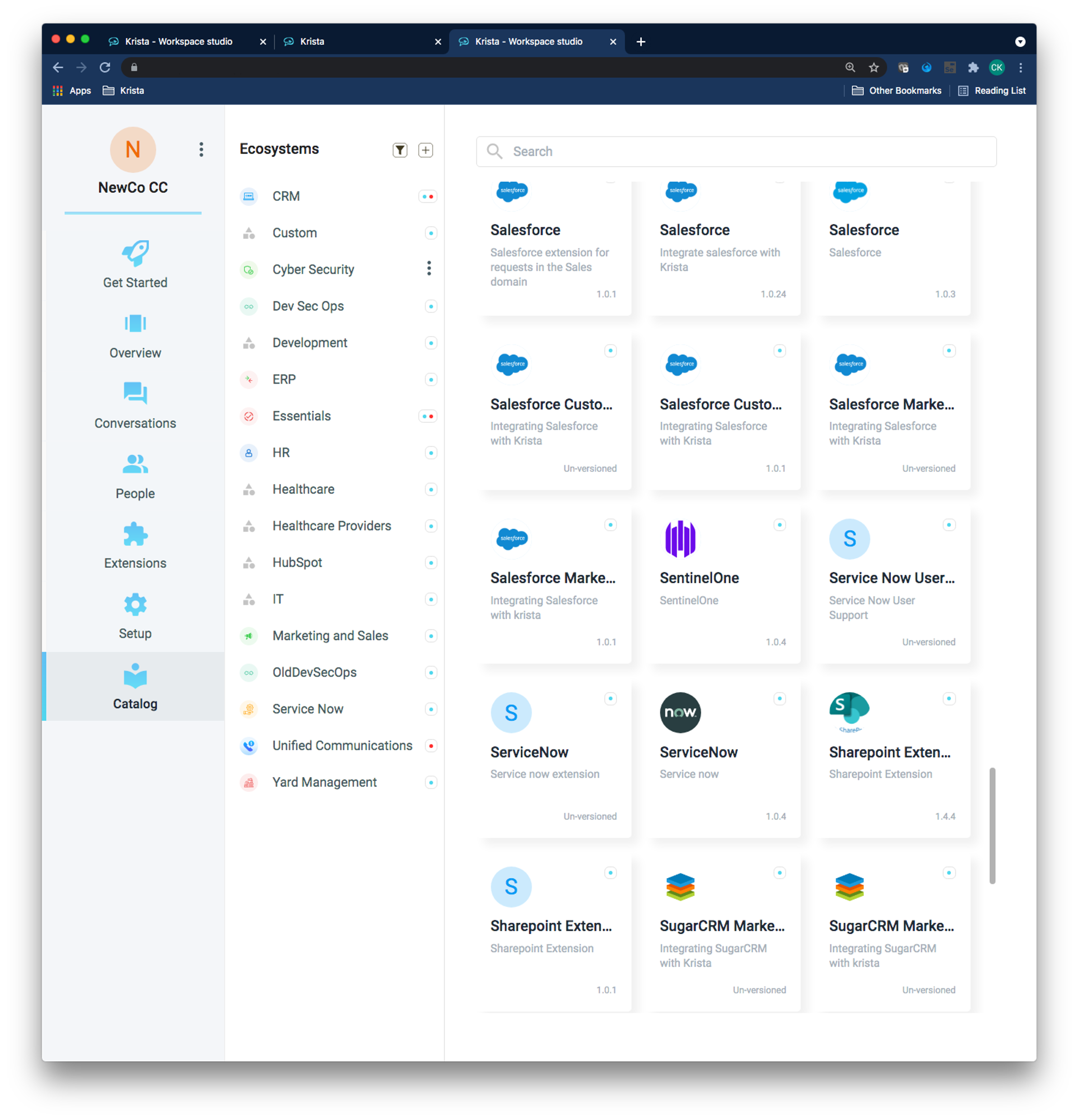Open a new browser tab
1078x1120 pixels.
pos(641,41)
